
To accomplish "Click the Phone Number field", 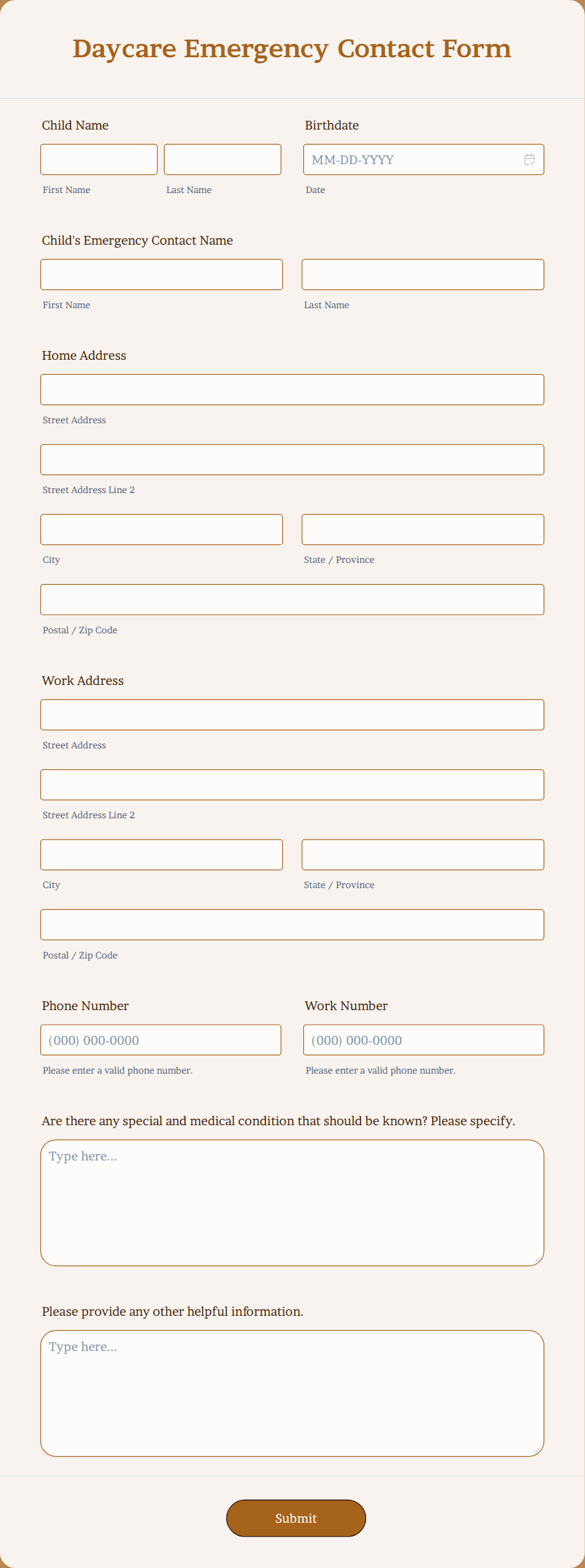I will tap(161, 1040).
